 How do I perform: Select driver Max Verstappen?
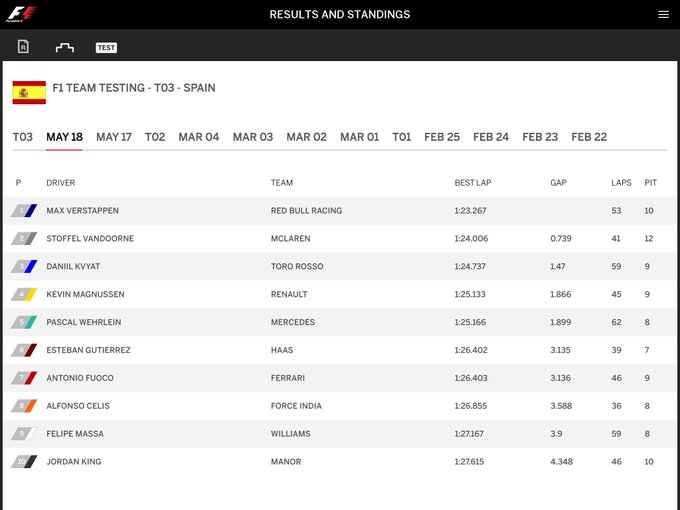82,210
